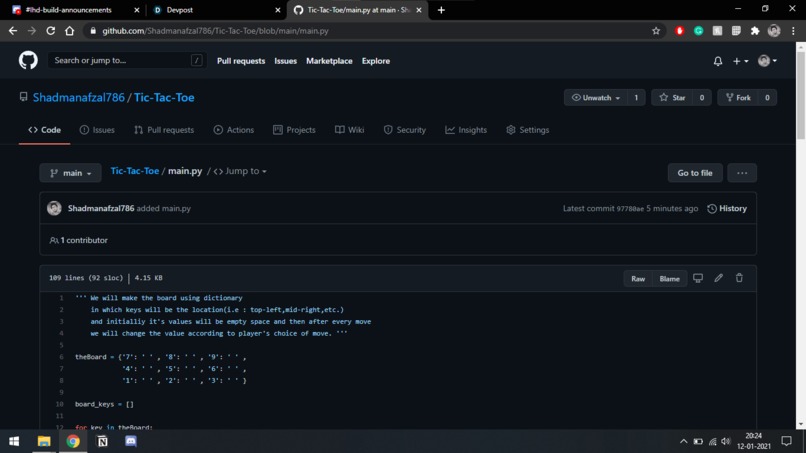Click the Tic-Tac-Toe repository title link
Viewport: 806px width, 453px height.
[164, 98]
